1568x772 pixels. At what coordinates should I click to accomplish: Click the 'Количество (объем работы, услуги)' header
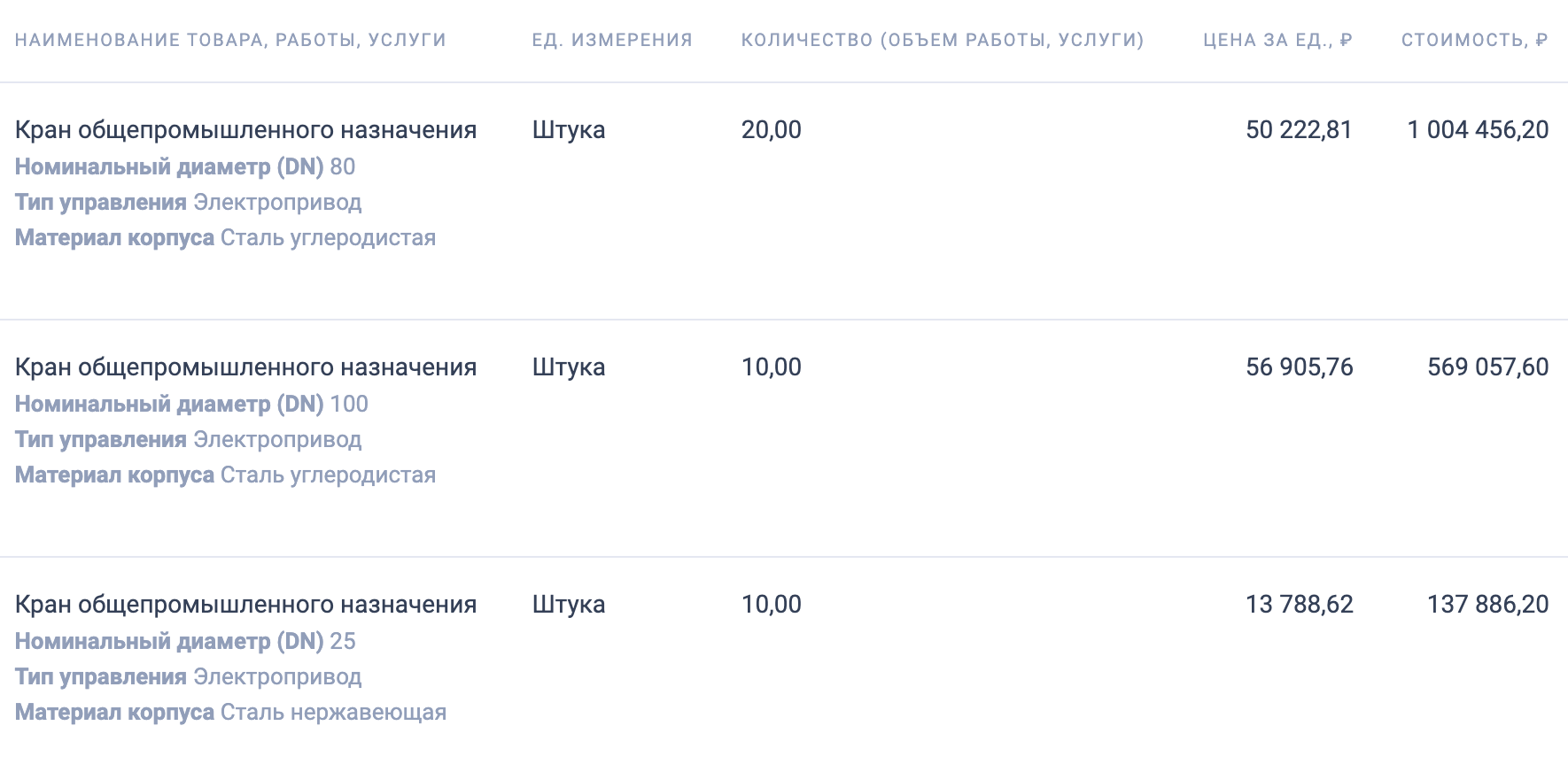tap(943, 40)
